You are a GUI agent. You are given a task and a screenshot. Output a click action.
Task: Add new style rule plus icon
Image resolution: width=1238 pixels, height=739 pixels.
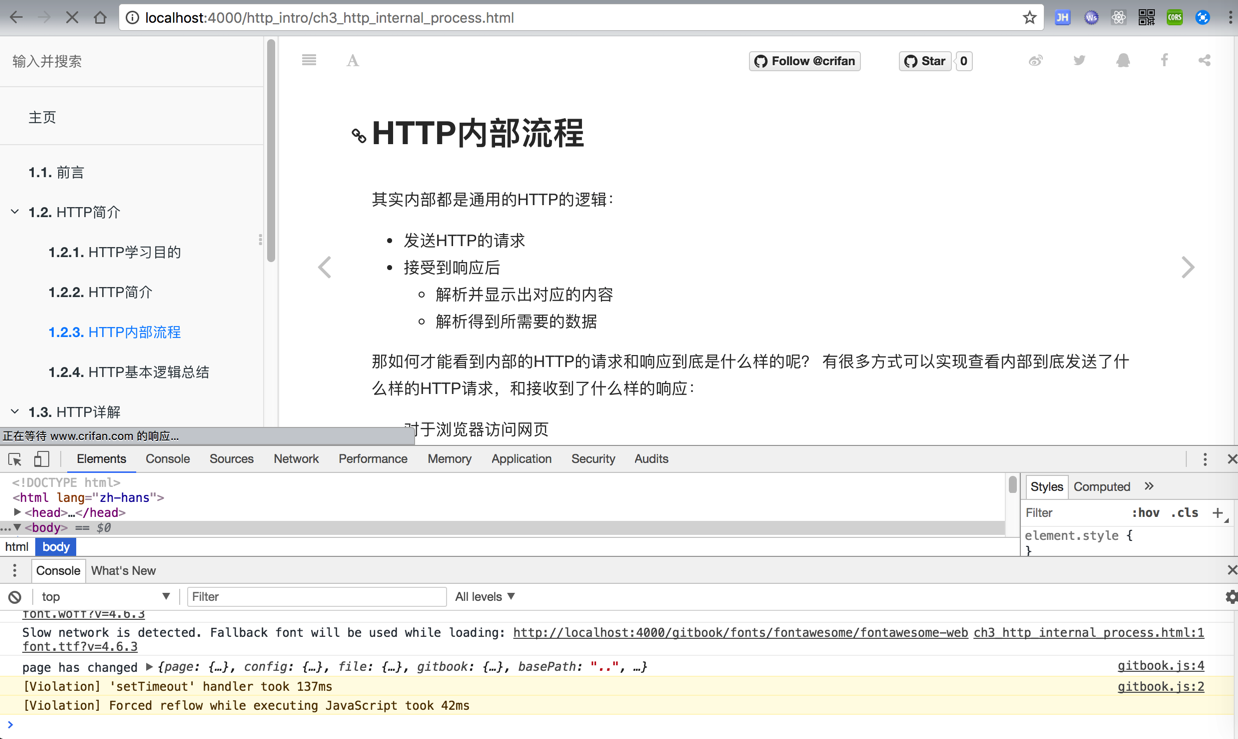click(1218, 513)
